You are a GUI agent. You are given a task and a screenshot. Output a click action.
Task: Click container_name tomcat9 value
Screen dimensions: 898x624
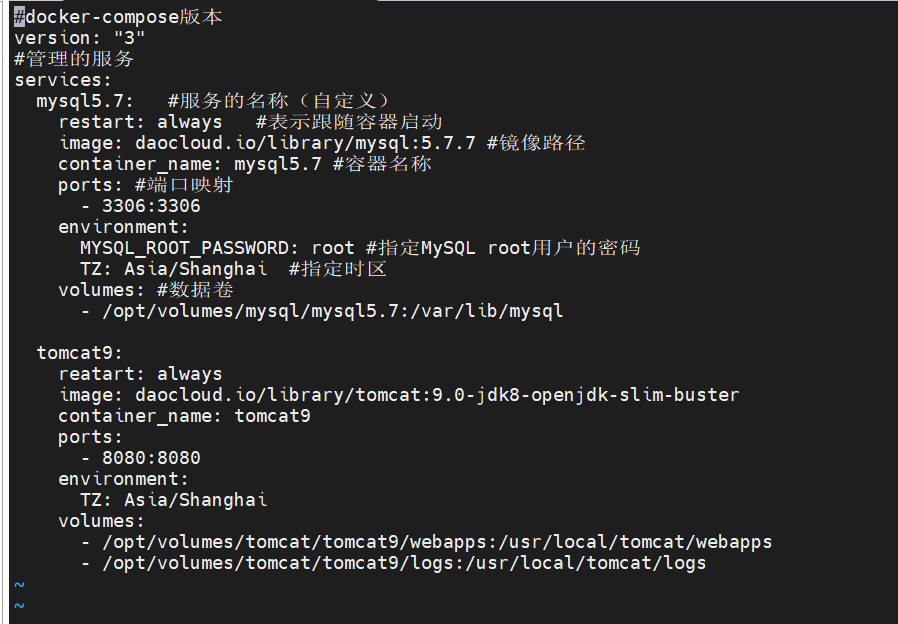pos(273,416)
